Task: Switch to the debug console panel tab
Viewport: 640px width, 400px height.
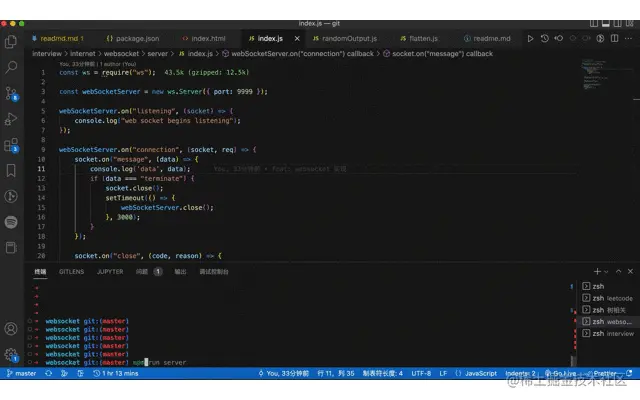Action: tap(214, 271)
